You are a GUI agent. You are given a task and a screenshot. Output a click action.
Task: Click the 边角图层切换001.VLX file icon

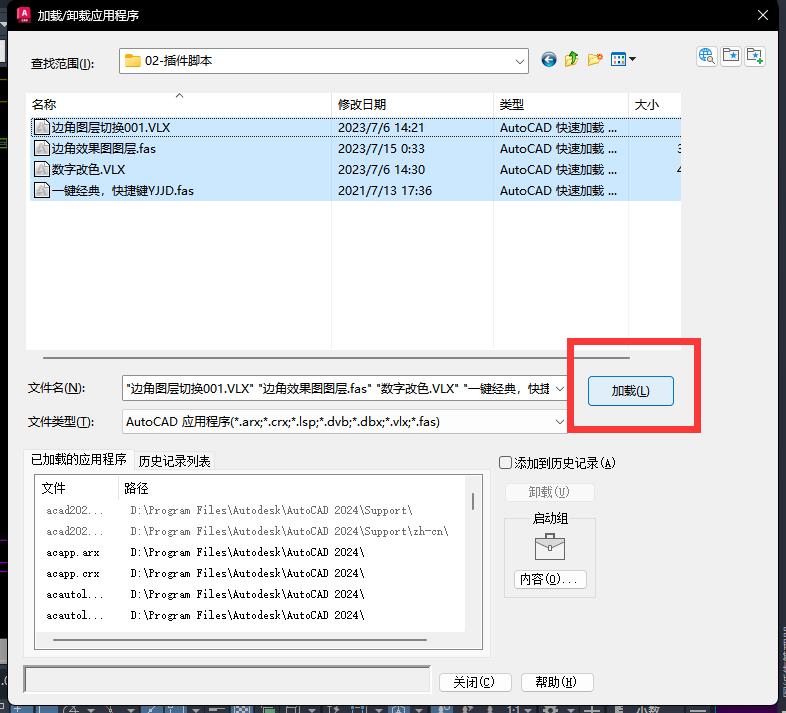pos(42,127)
